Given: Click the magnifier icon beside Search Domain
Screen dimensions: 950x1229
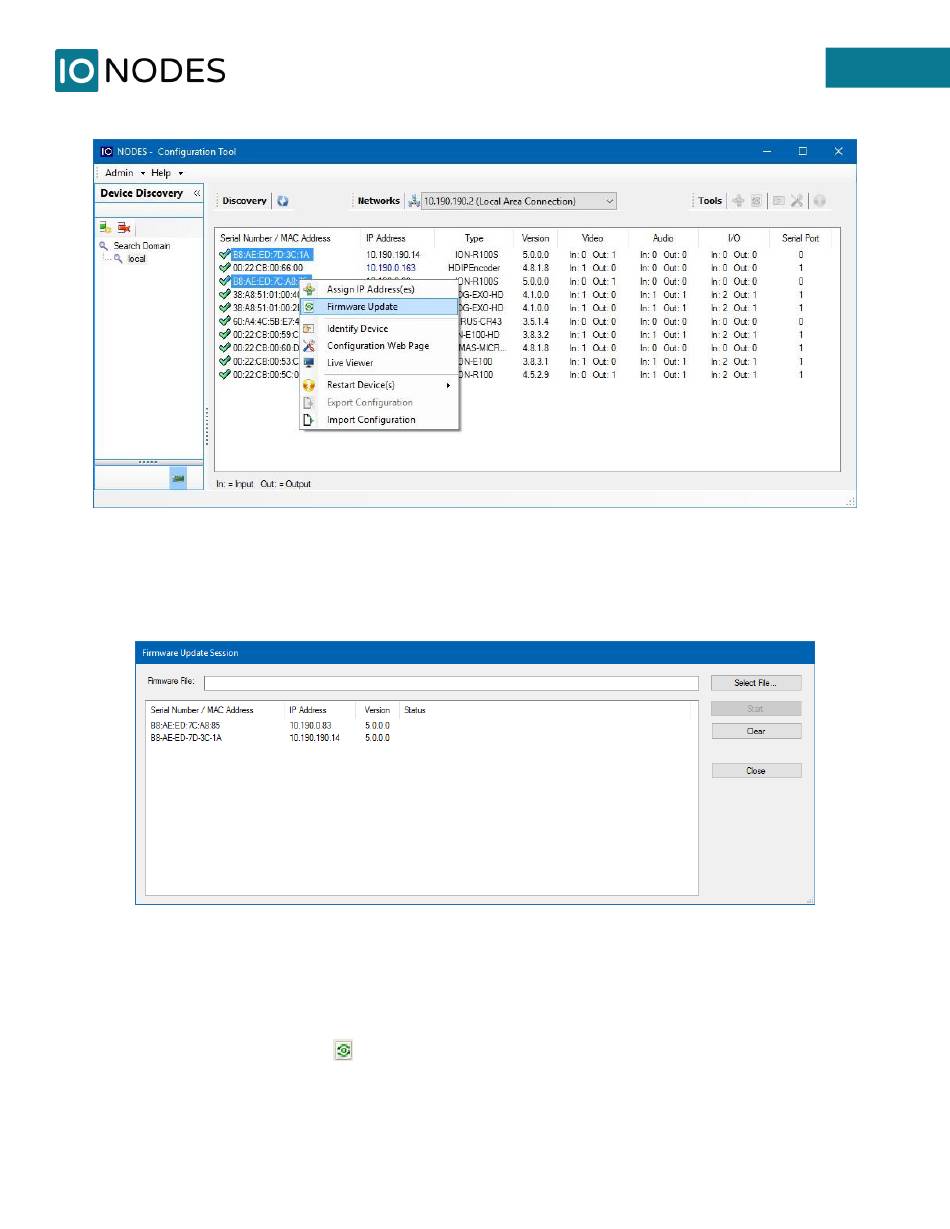Looking at the screenshot, I should [x=103, y=246].
